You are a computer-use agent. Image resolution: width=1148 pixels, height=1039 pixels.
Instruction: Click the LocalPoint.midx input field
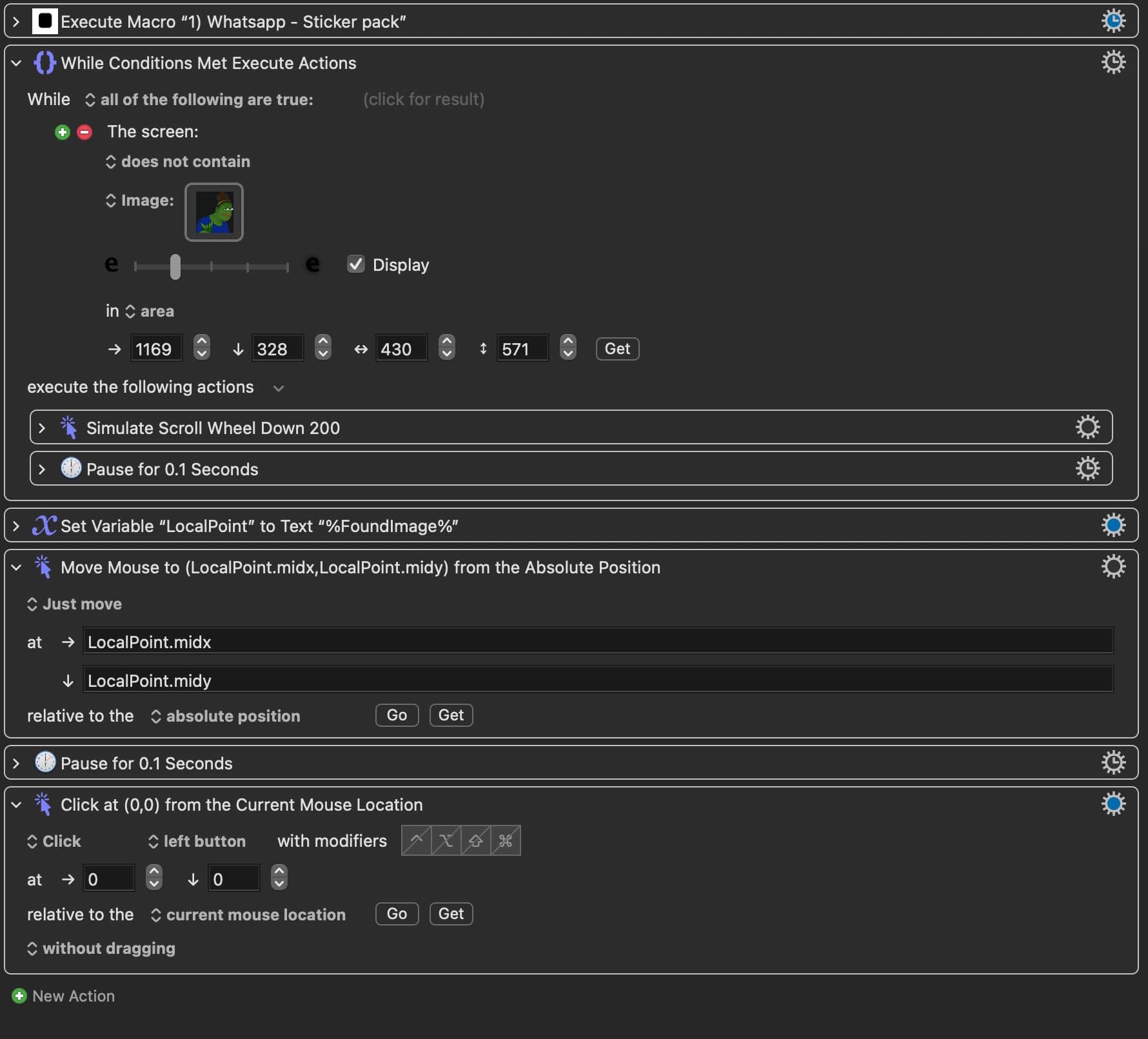(597, 642)
